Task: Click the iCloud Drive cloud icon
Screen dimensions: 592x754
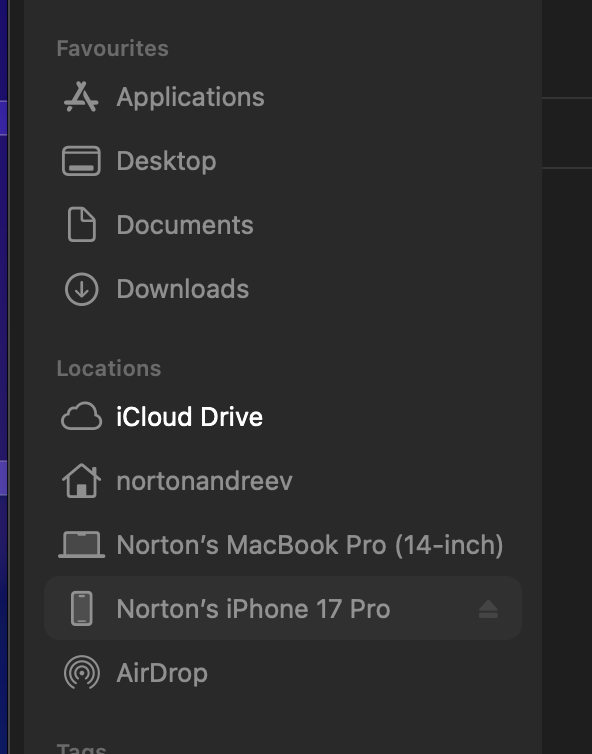Action: pos(81,416)
